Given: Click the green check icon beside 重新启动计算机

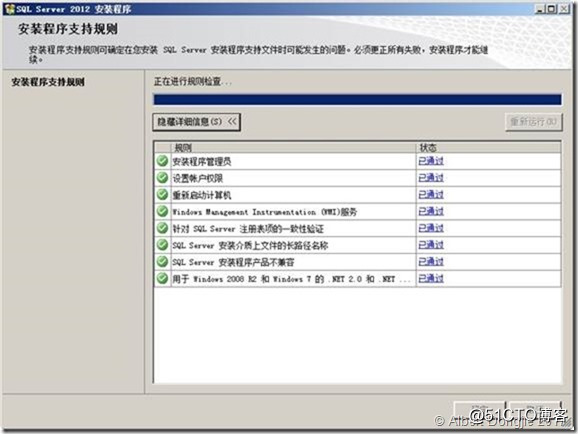Looking at the screenshot, I should point(162,194).
